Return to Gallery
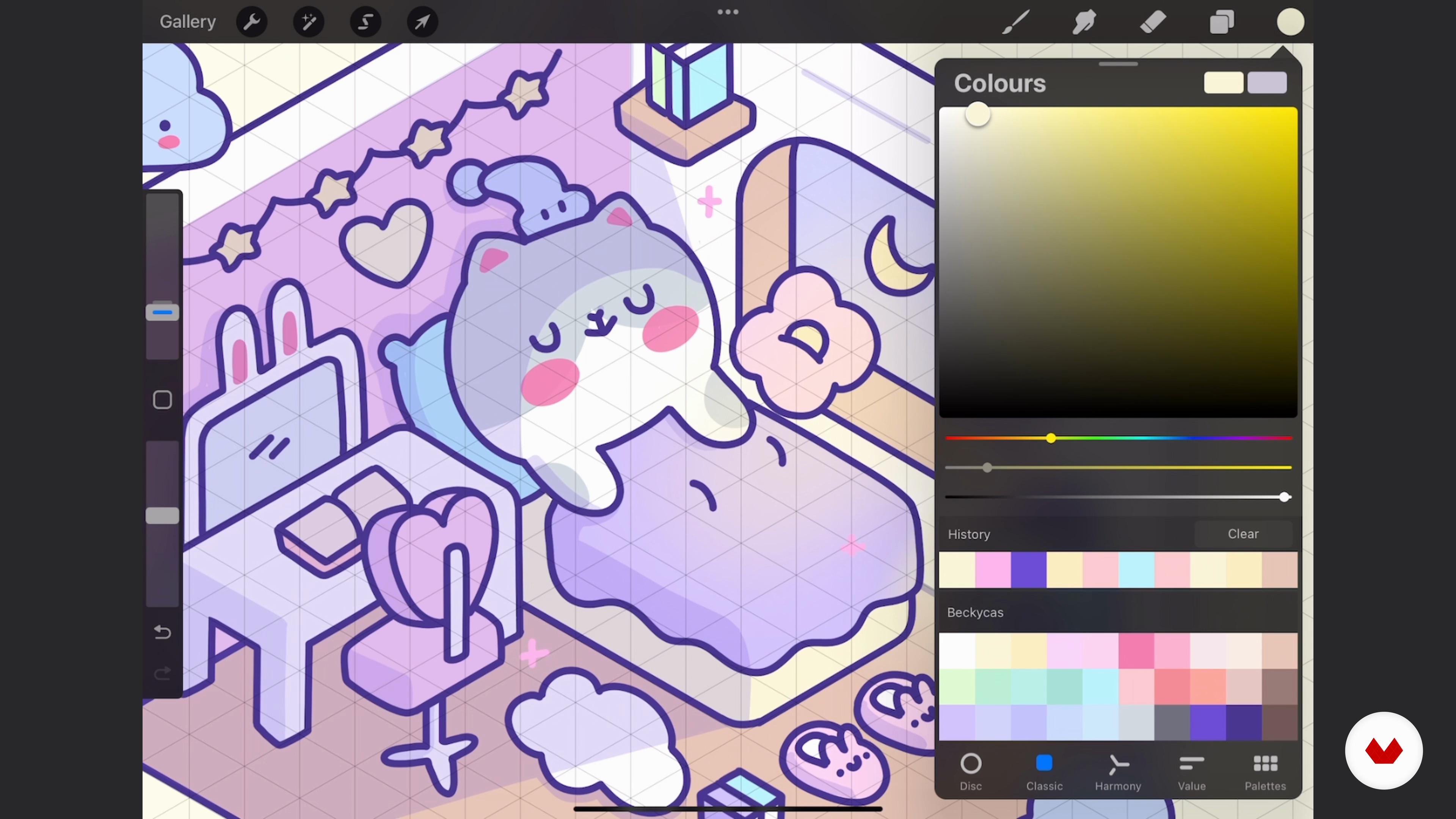 pos(188,22)
